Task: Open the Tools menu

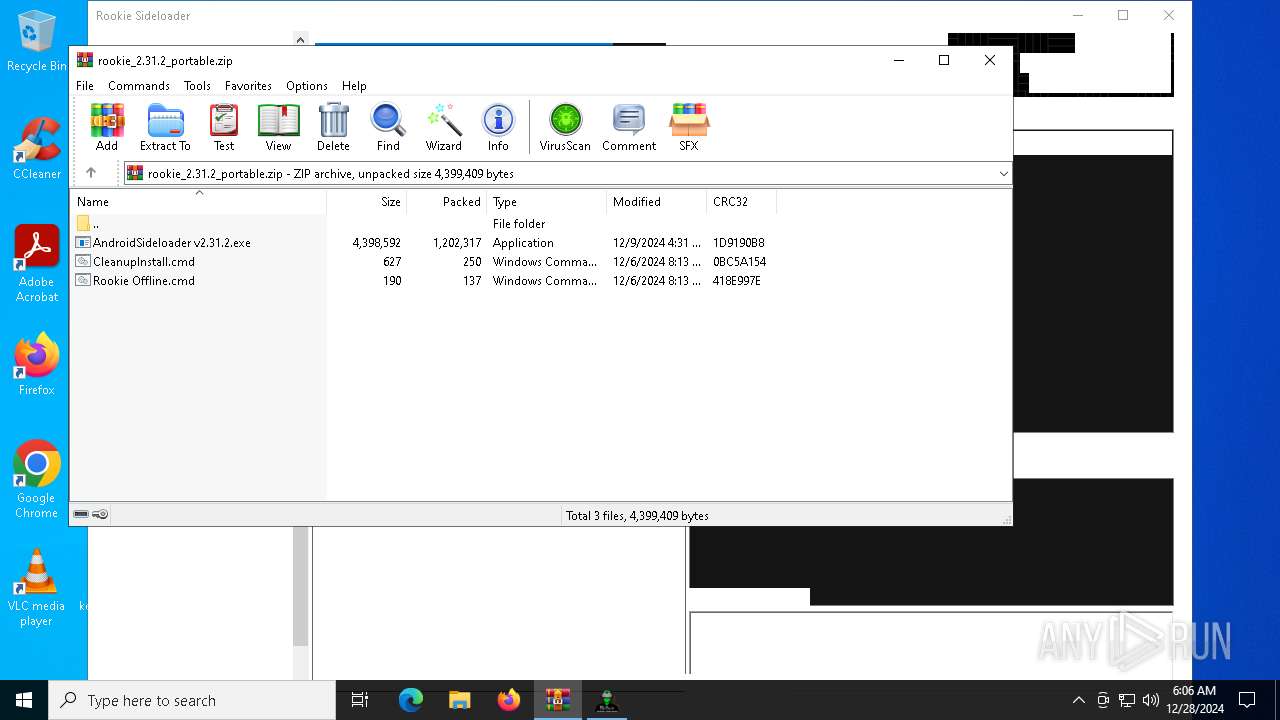Action: (197, 86)
